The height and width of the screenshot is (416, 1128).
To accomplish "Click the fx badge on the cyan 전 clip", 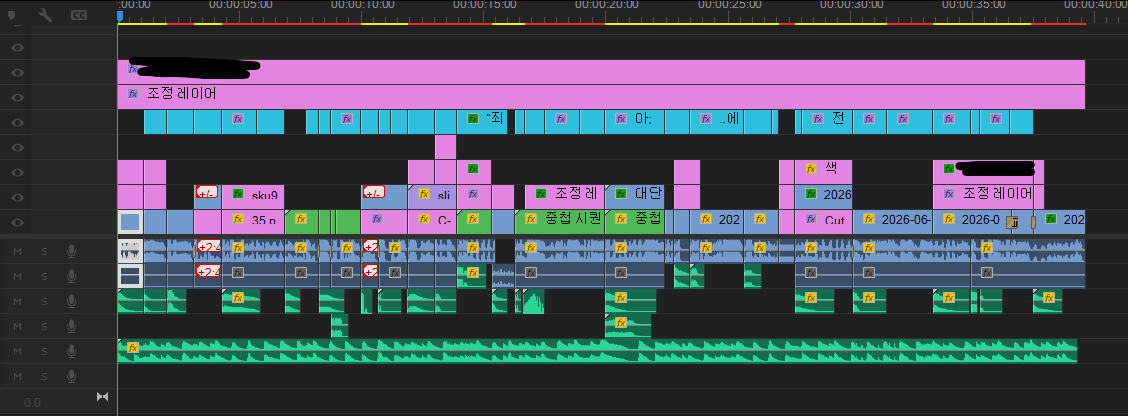I will (x=817, y=119).
